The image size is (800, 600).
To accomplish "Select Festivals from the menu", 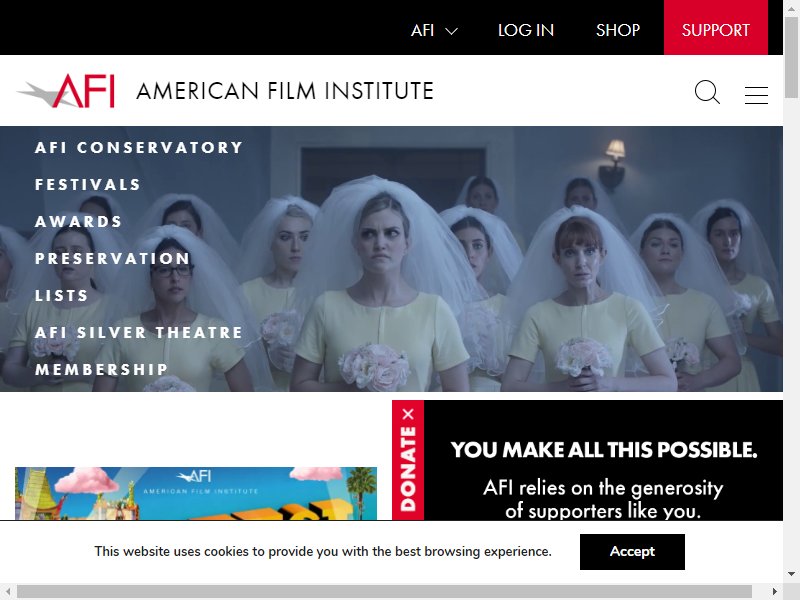I will [88, 184].
